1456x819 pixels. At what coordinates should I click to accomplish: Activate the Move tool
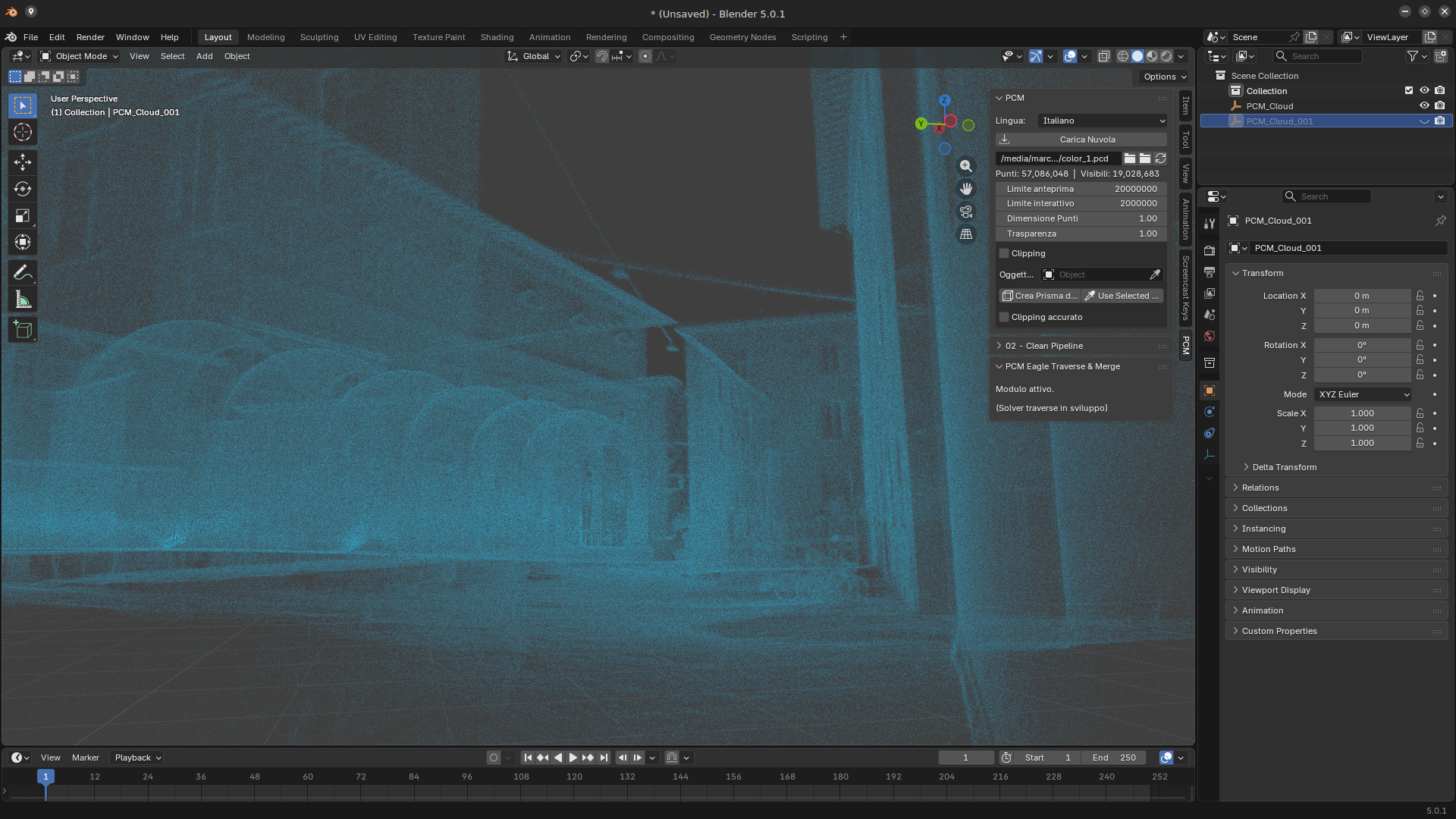click(x=23, y=162)
